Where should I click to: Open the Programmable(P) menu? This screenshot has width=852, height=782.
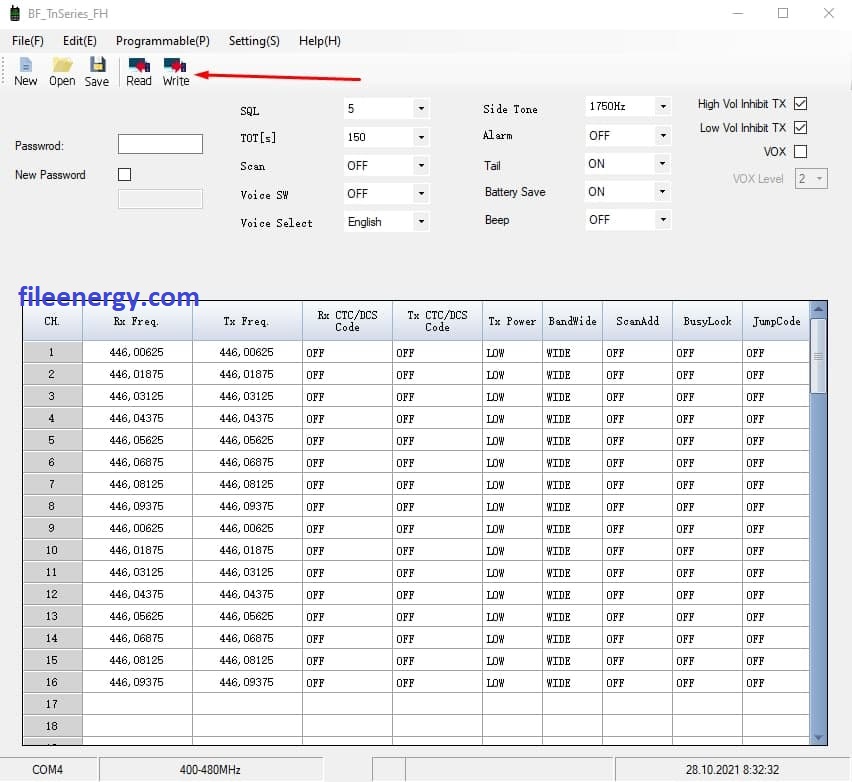pyautogui.click(x=162, y=41)
